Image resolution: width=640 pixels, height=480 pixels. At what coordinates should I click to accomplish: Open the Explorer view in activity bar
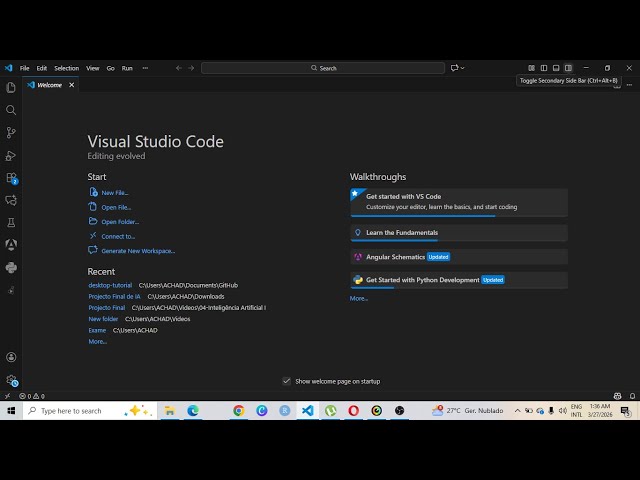[x=11, y=87]
